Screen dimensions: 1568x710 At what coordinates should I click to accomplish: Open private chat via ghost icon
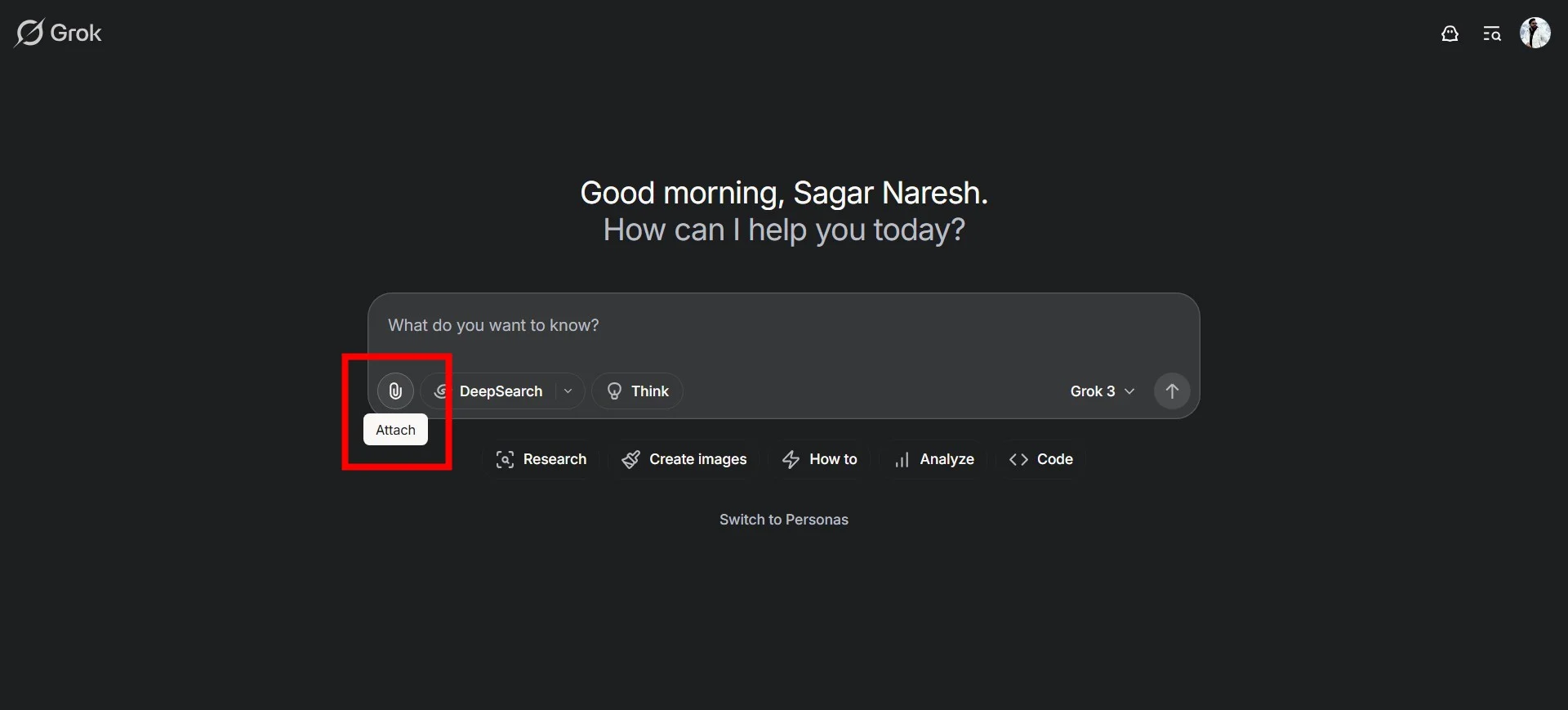pos(1450,33)
